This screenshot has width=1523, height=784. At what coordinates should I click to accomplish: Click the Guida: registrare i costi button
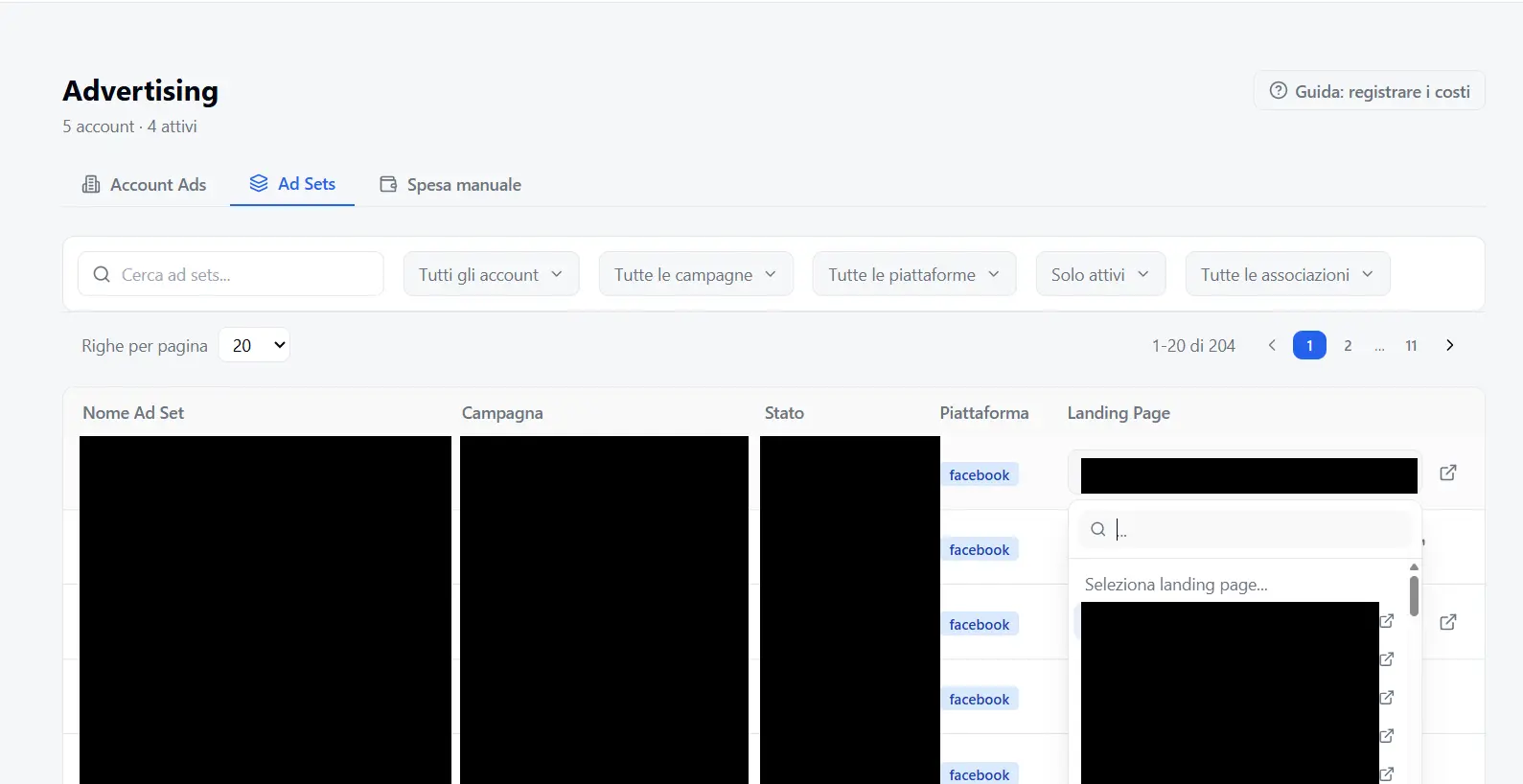(x=1370, y=91)
